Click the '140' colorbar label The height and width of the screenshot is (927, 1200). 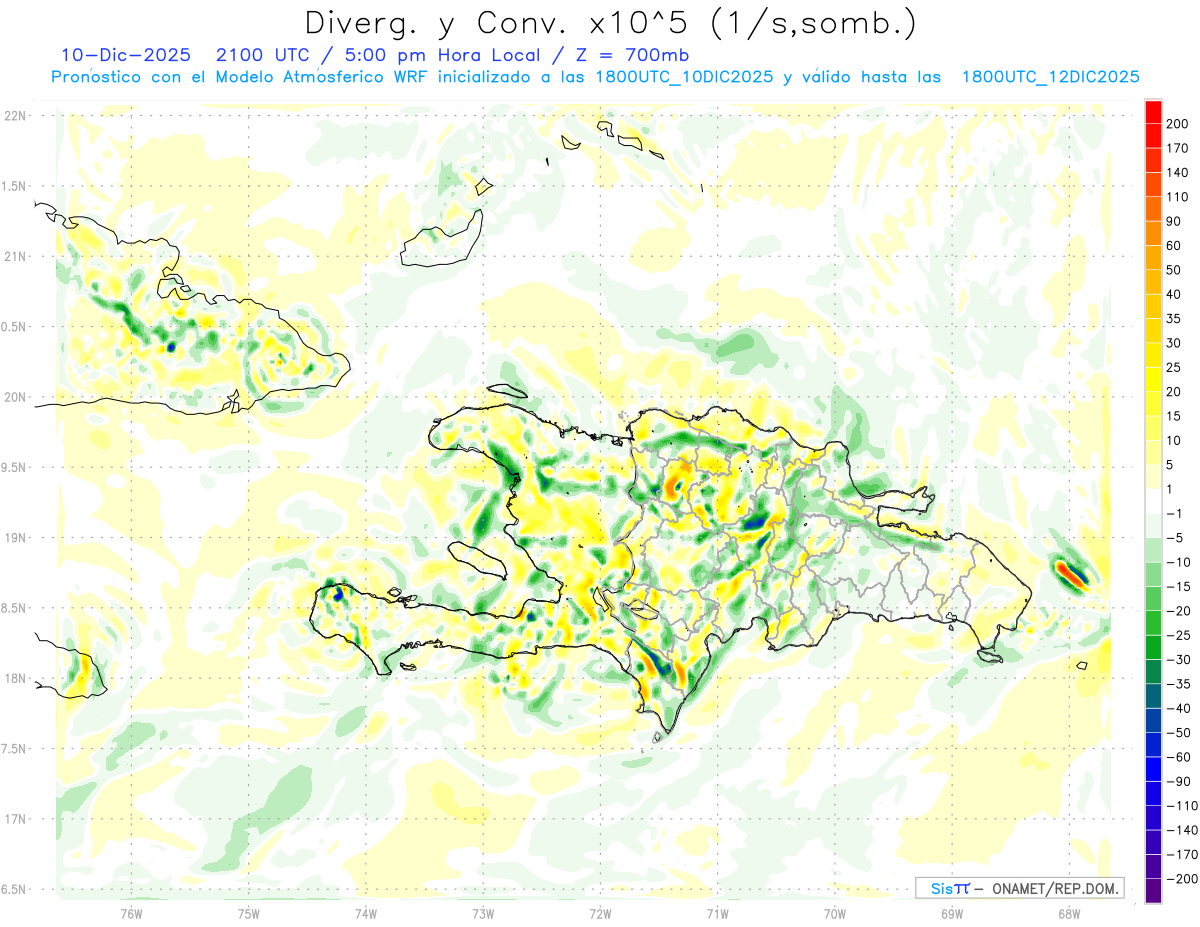tap(1178, 173)
